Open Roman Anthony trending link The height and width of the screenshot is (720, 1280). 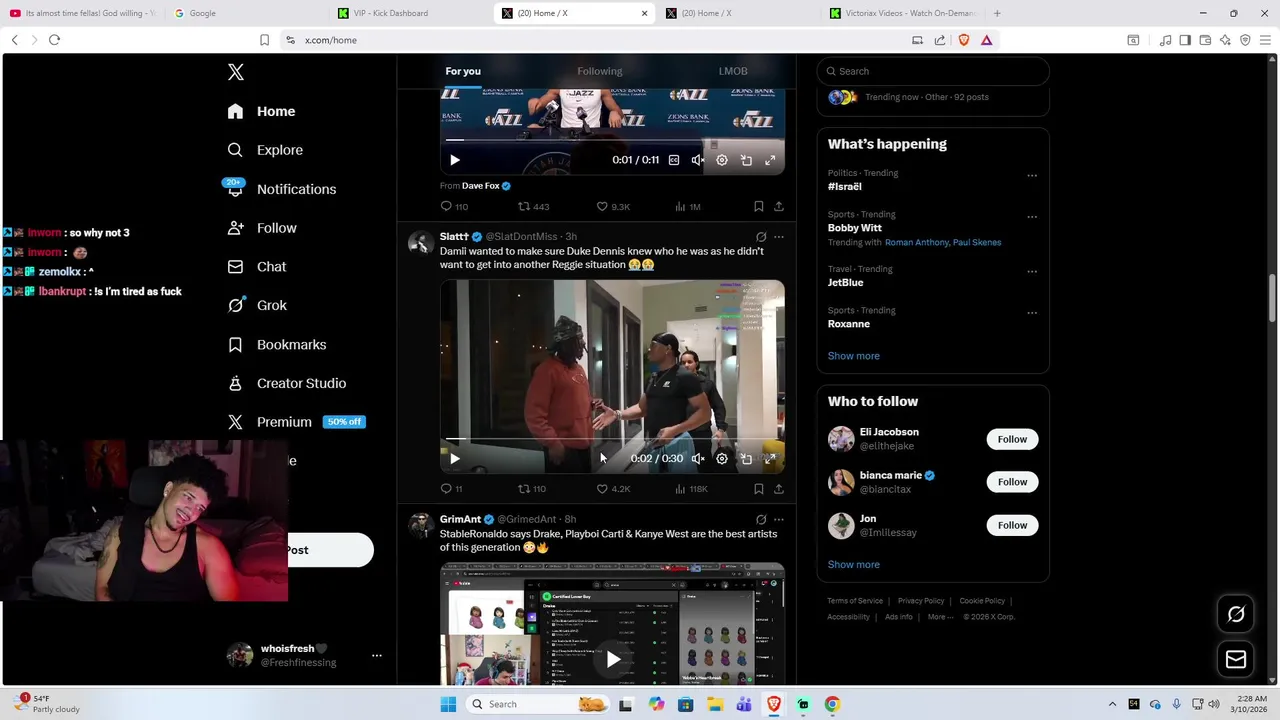click(915, 242)
